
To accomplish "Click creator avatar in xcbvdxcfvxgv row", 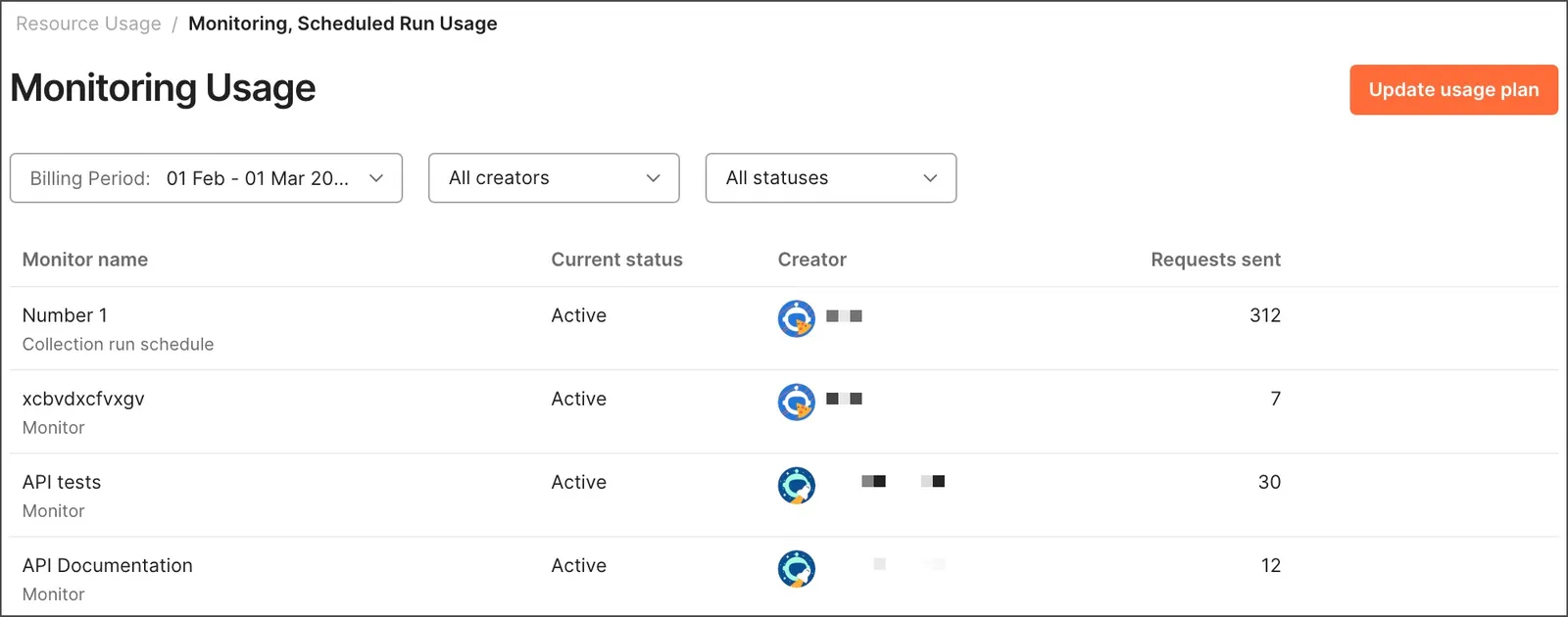I will 797,402.
